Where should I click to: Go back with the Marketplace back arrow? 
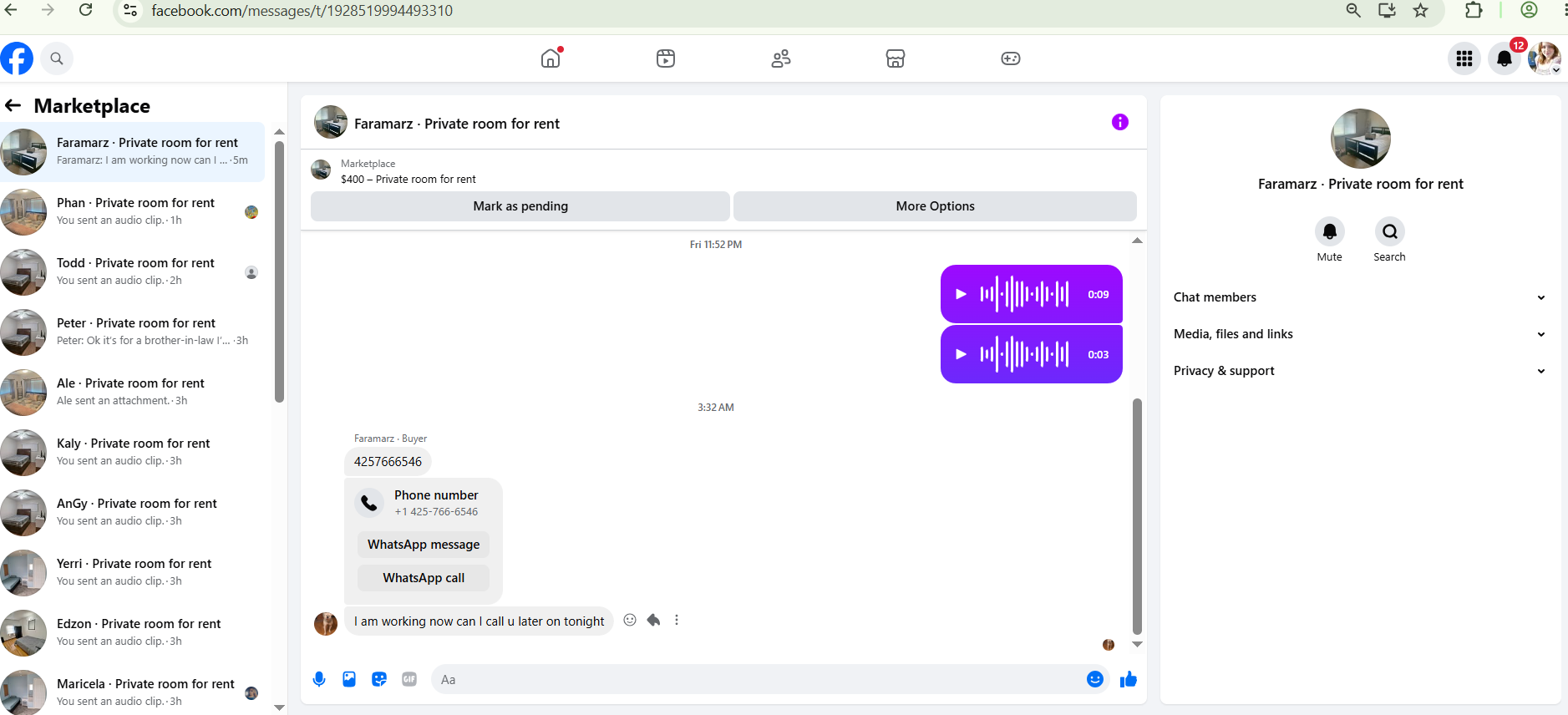pos(13,105)
